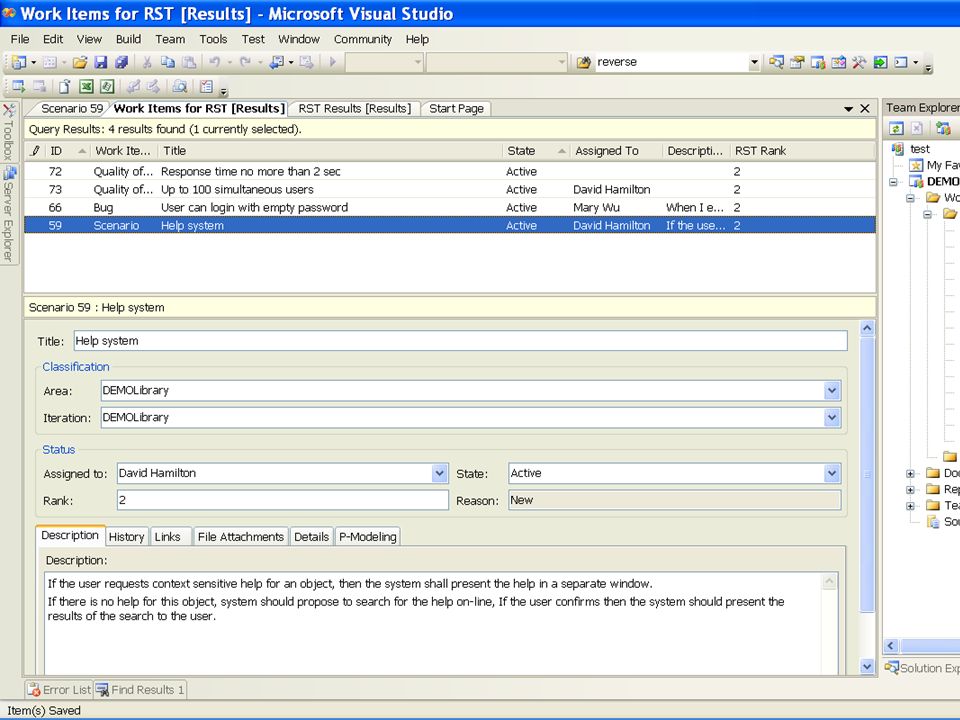Open the Area dropdown
The width and height of the screenshot is (960, 720).
pos(831,391)
